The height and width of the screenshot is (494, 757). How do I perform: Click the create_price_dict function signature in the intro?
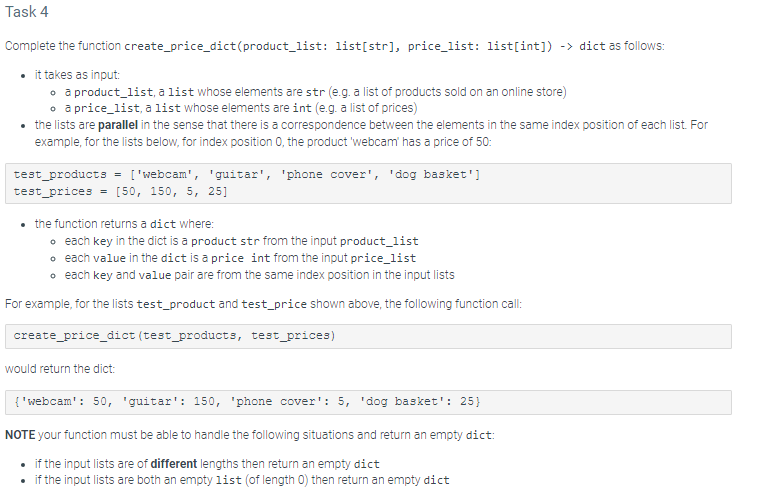pyautogui.click(x=337, y=46)
